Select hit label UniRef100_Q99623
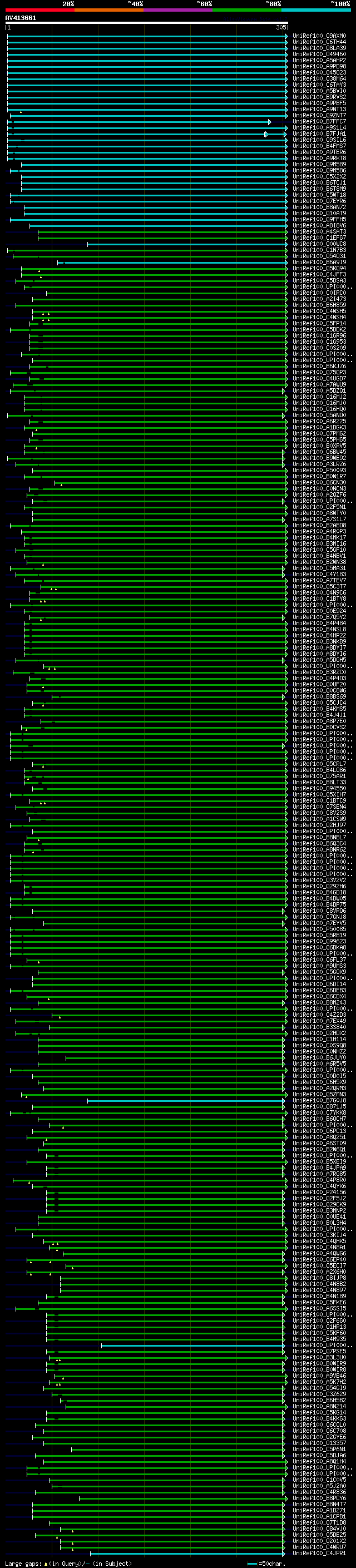The image size is (356, 1568). click(x=319, y=941)
